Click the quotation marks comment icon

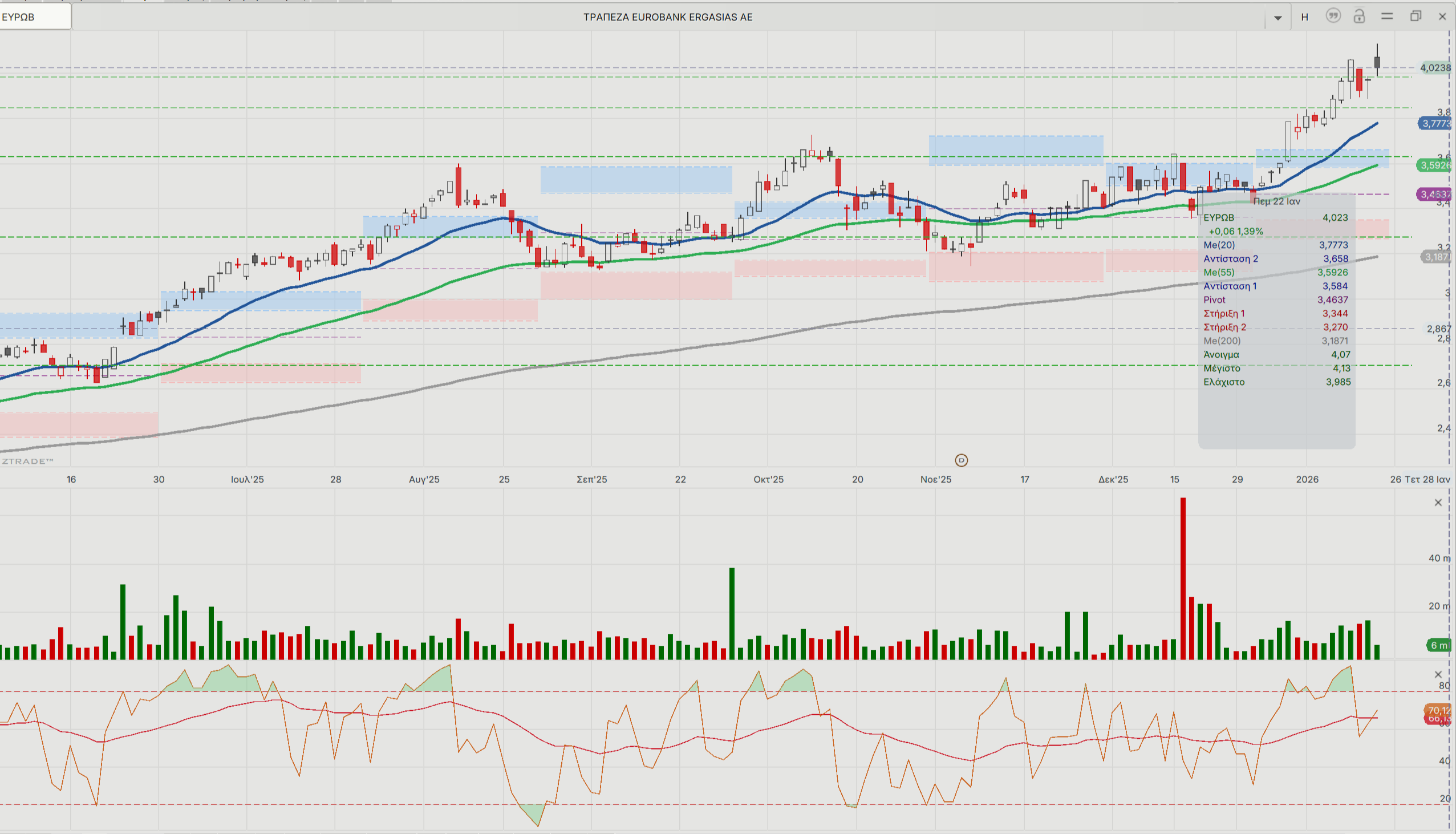1333,16
